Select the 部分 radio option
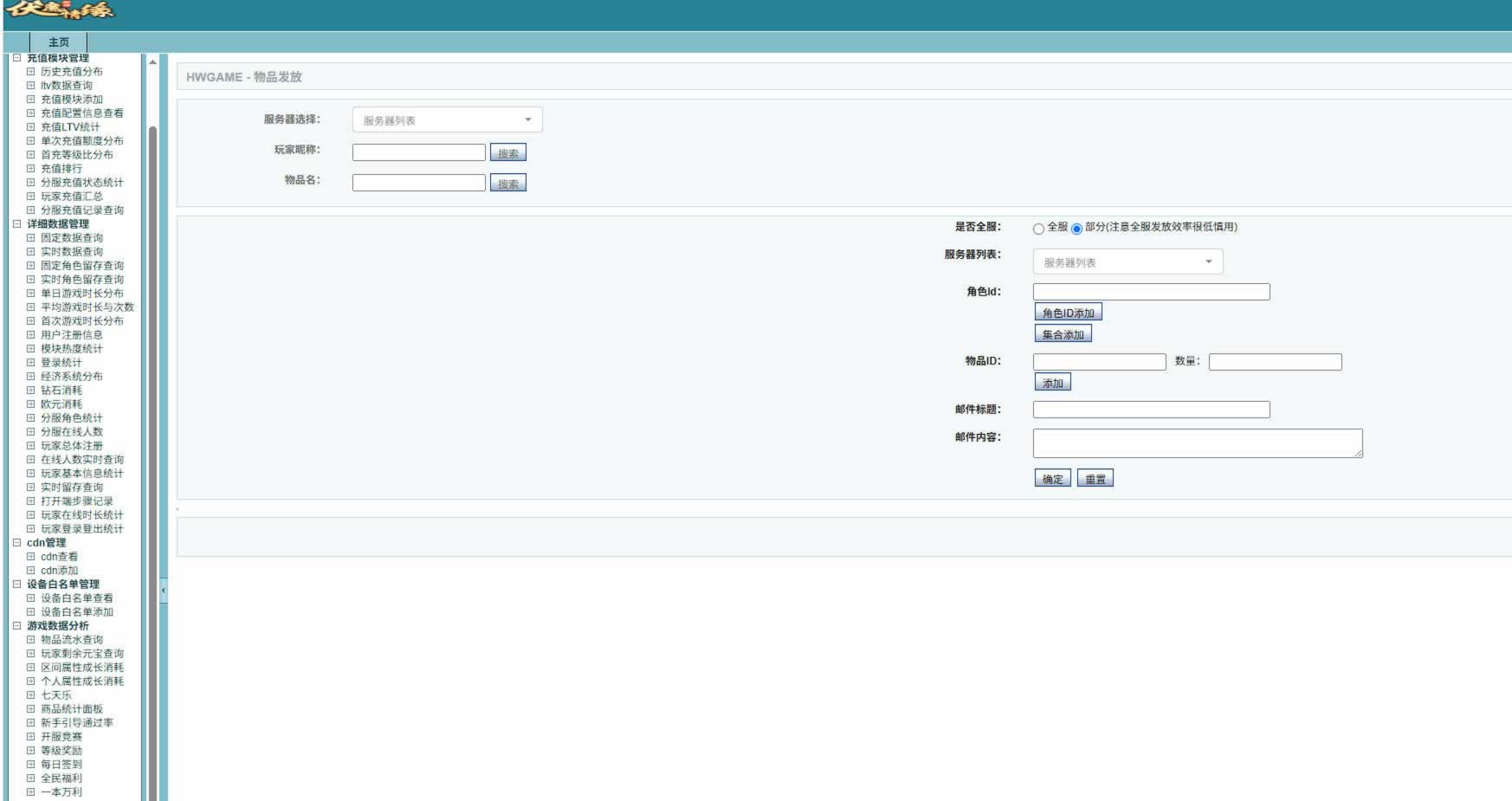 click(1076, 229)
